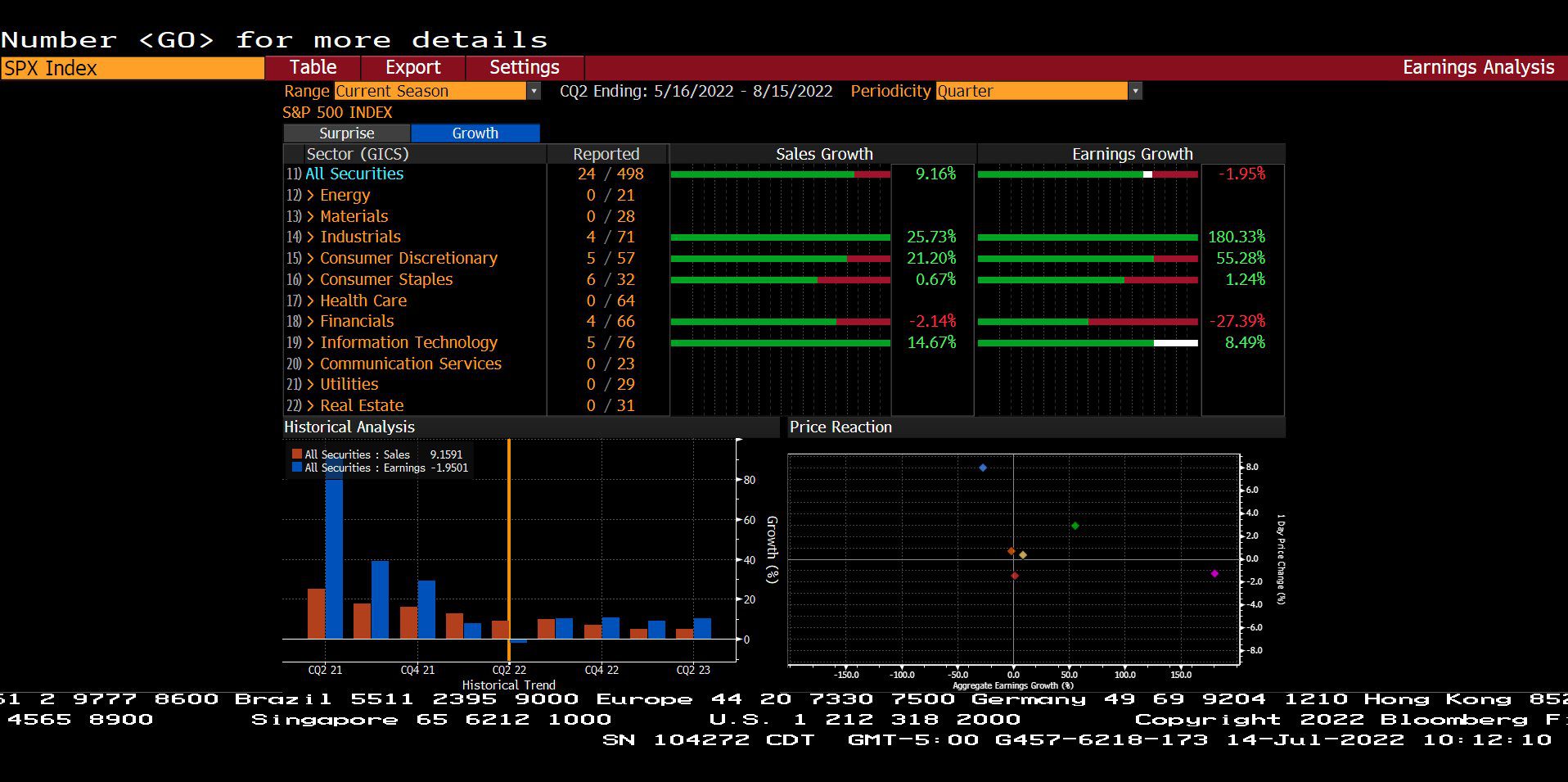Click Consumer Discretionary earnings growth 55.28%
The image size is (1568, 782).
(x=1241, y=258)
